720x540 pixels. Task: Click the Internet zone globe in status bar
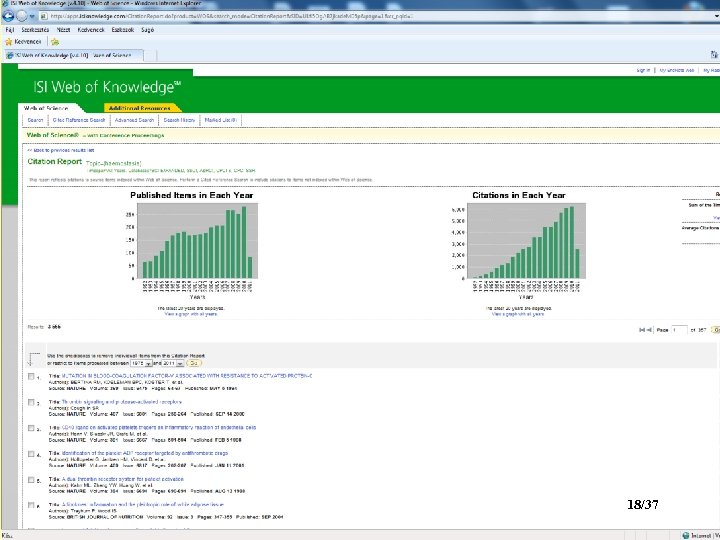[x=686, y=535]
